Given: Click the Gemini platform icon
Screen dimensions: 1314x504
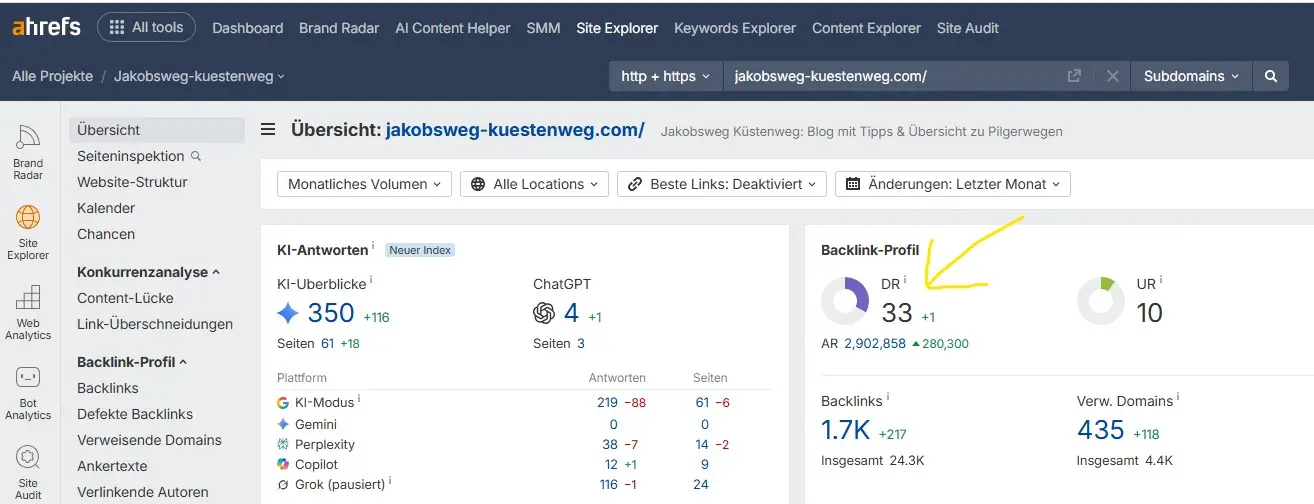Looking at the screenshot, I should (x=283, y=424).
